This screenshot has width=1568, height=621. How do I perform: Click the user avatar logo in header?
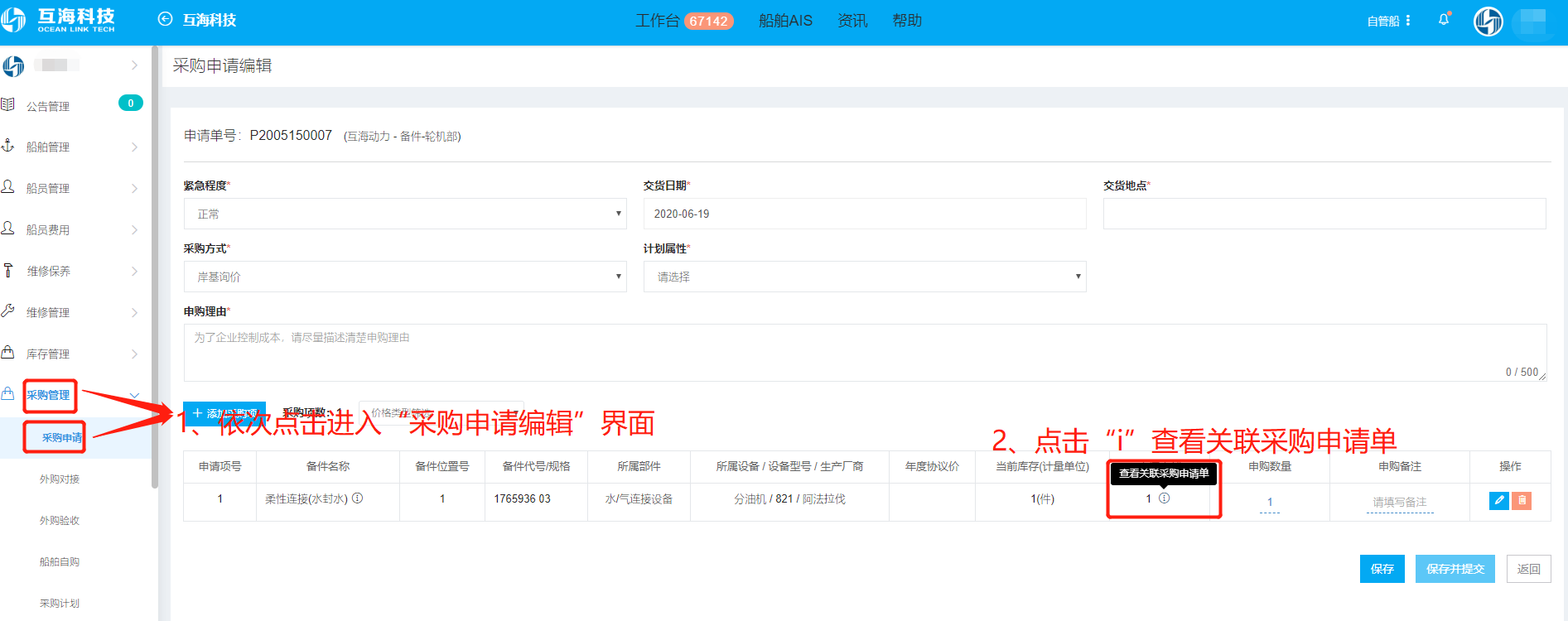pyautogui.click(x=1488, y=21)
